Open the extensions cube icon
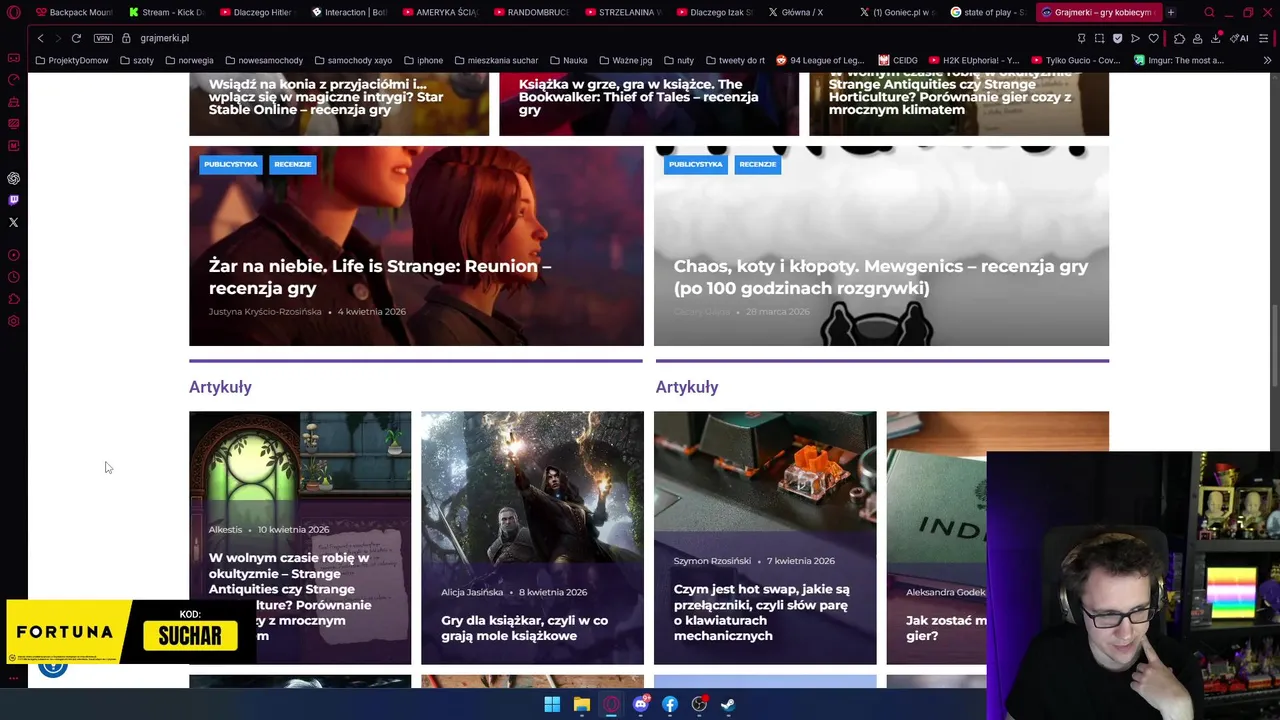The height and width of the screenshot is (720, 1280). click(1179, 38)
